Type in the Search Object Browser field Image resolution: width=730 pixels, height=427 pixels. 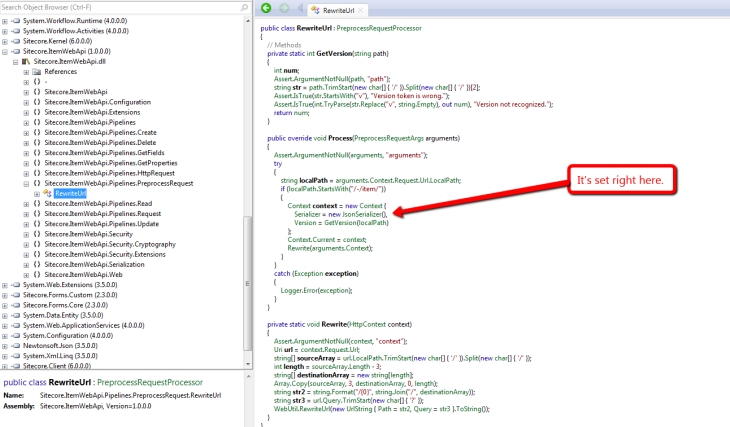[x=120, y=7]
